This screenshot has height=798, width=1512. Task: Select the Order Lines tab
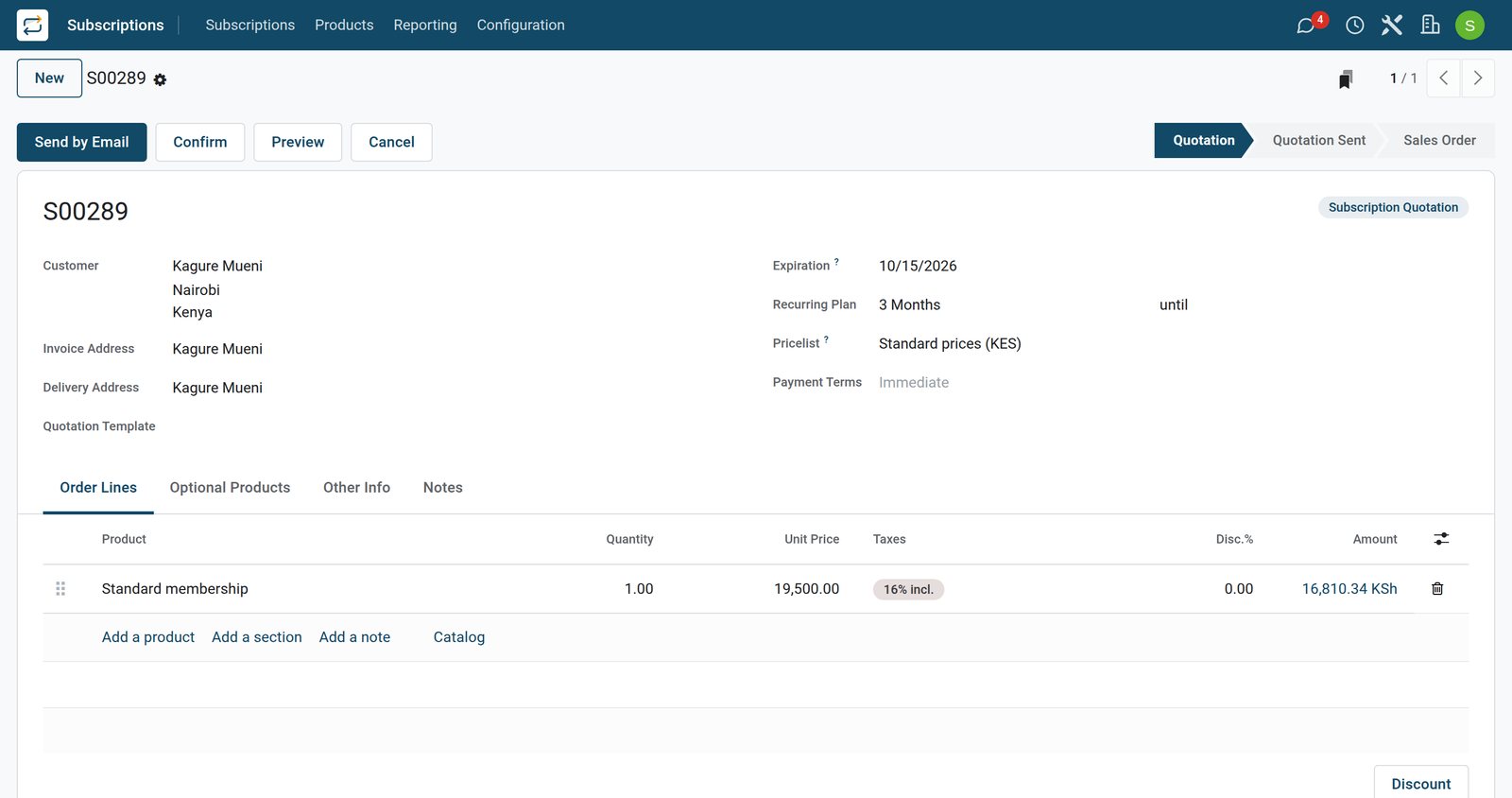pyautogui.click(x=98, y=488)
